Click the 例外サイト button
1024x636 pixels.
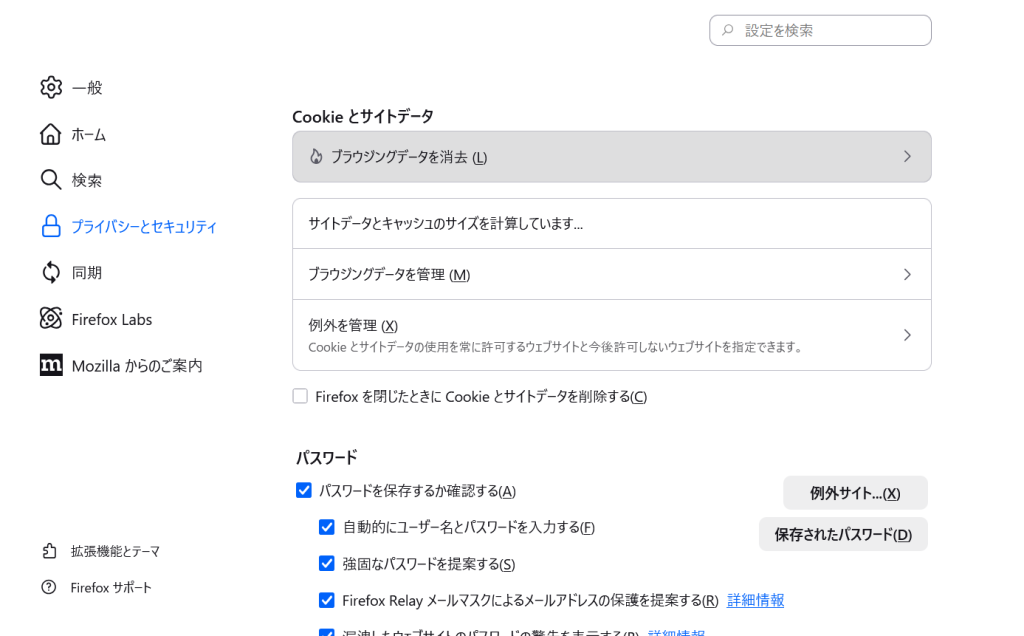[855, 493]
